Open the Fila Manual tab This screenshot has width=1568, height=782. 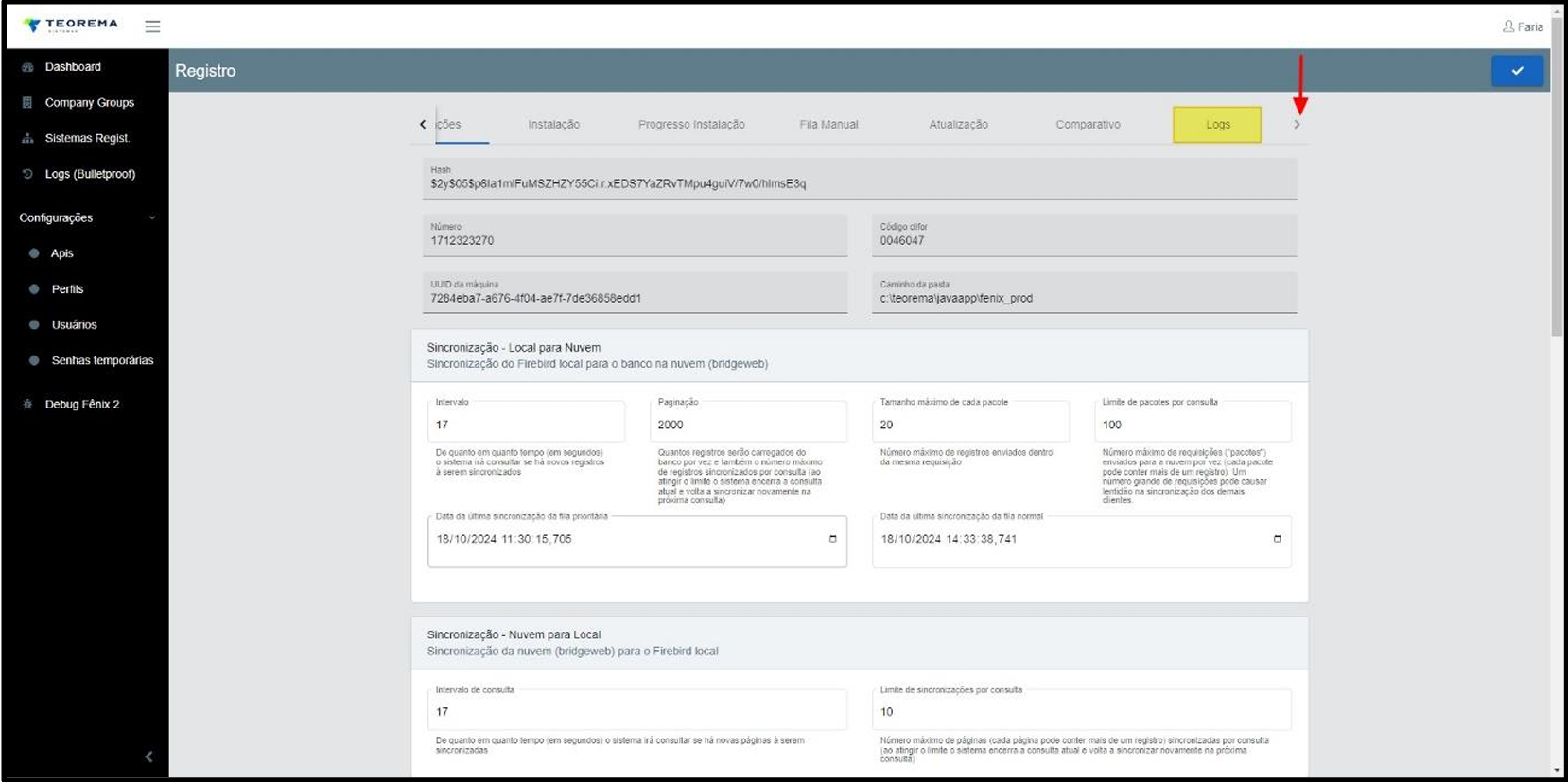[x=828, y=124]
